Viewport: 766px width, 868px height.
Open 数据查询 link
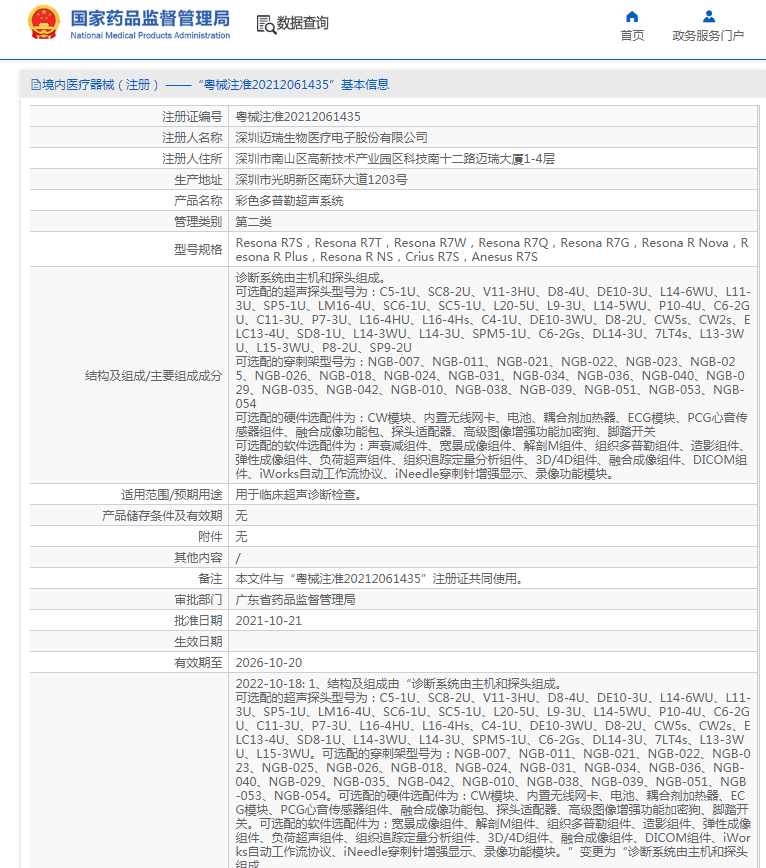[303, 23]
